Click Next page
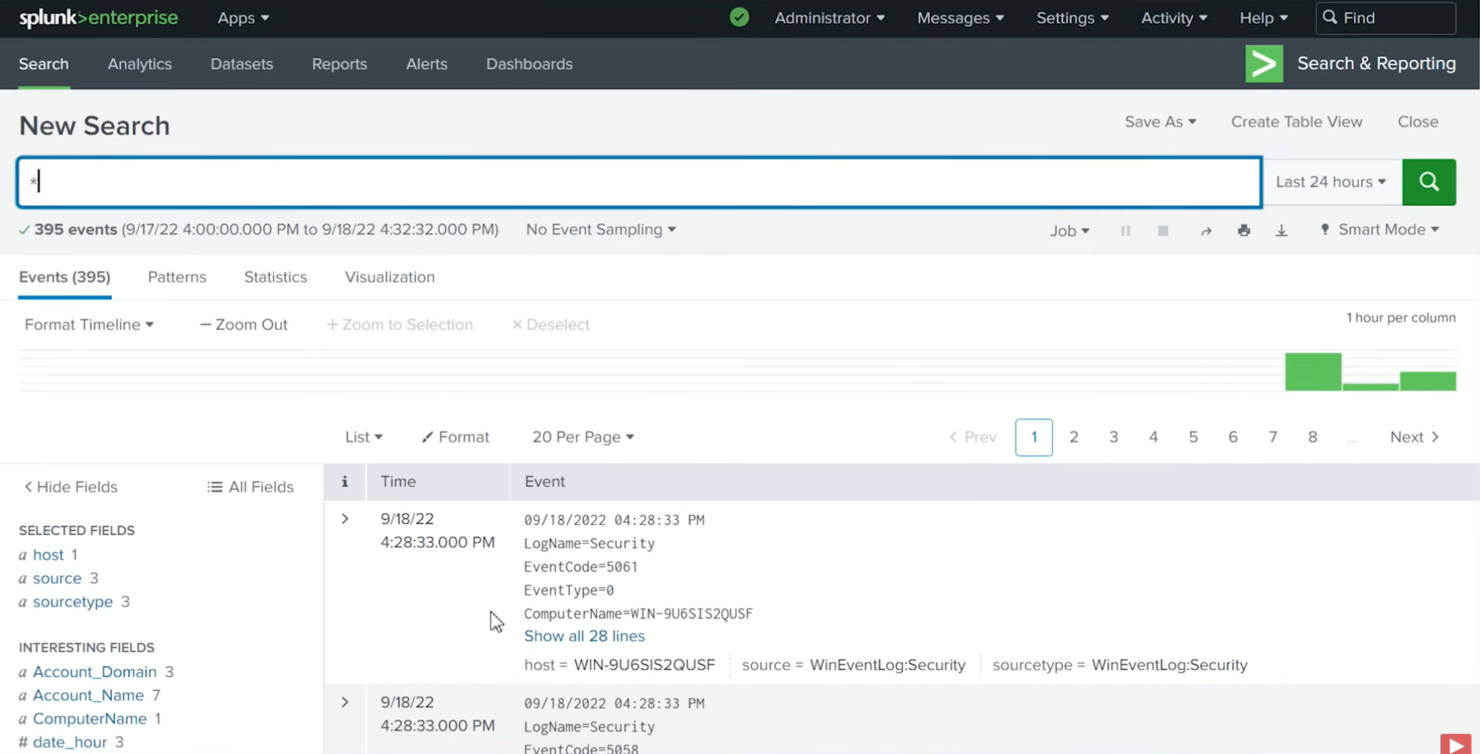The image size is (1480, 754). [1415, 437]
